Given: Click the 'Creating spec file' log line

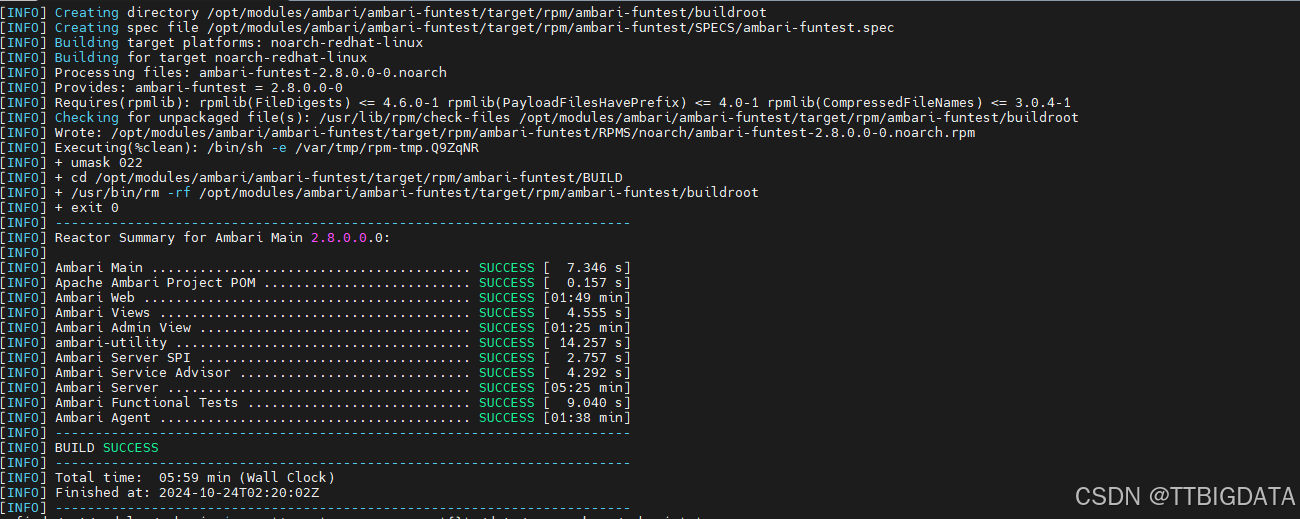Looking at the screenshot, I should point(447,28).
